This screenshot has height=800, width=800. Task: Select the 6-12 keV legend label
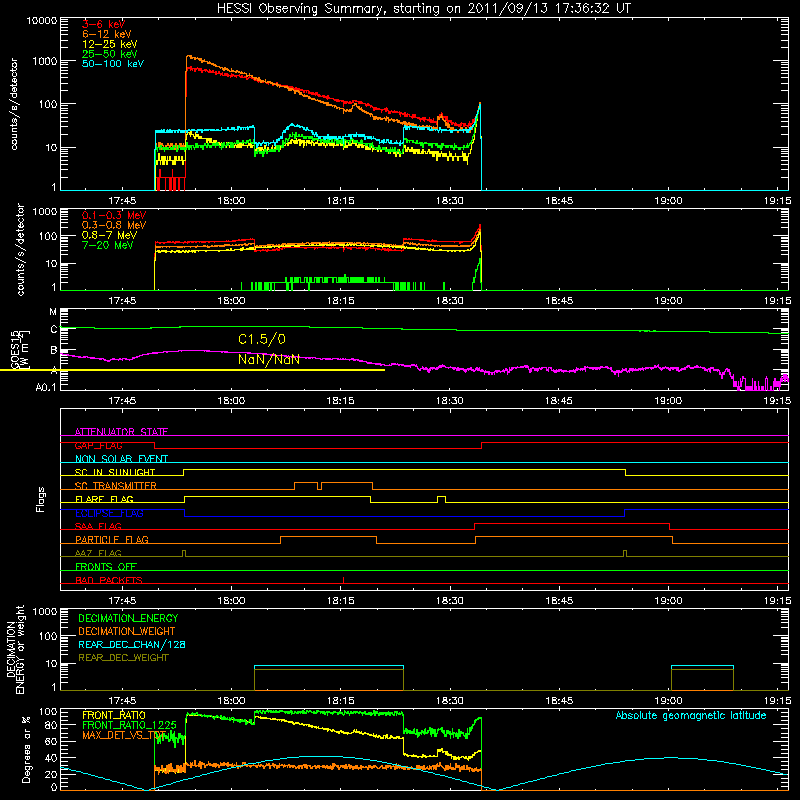coord(107,34)
